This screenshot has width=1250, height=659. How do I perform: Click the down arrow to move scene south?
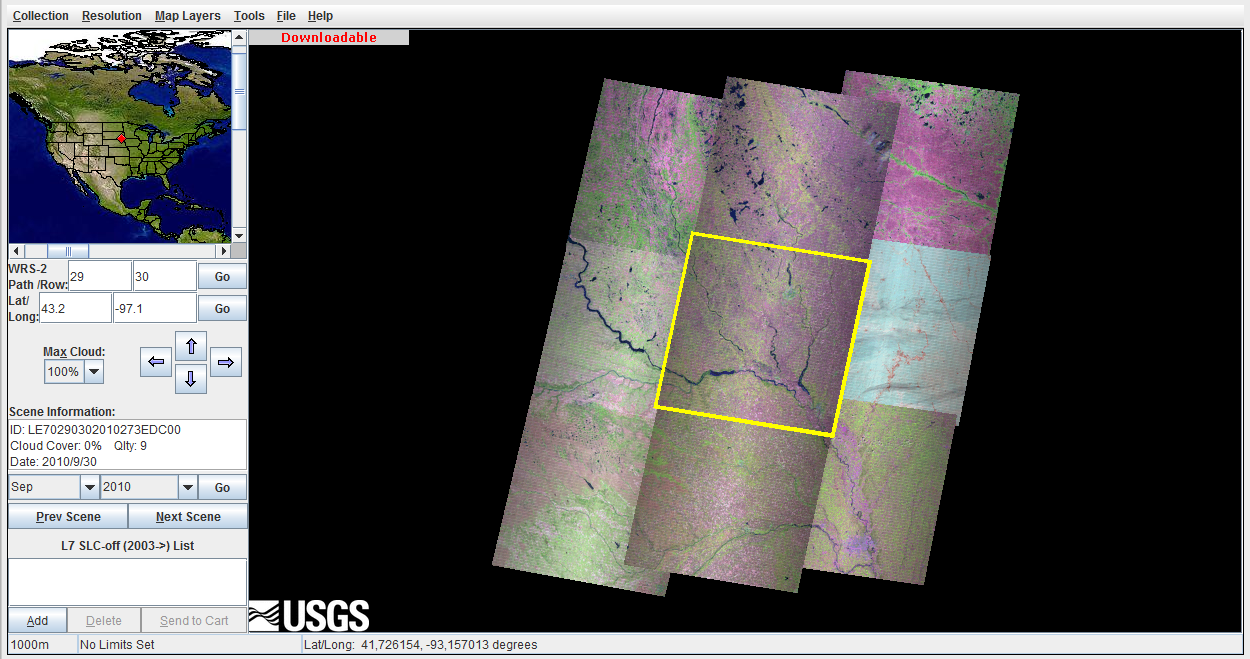pos(190,378)
